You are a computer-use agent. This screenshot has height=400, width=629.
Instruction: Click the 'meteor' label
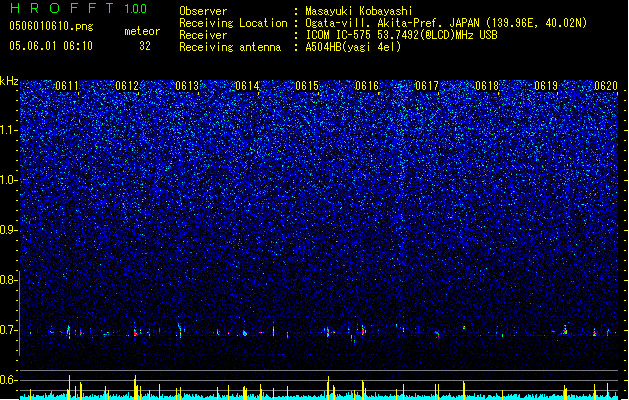[x=142, y=31]
